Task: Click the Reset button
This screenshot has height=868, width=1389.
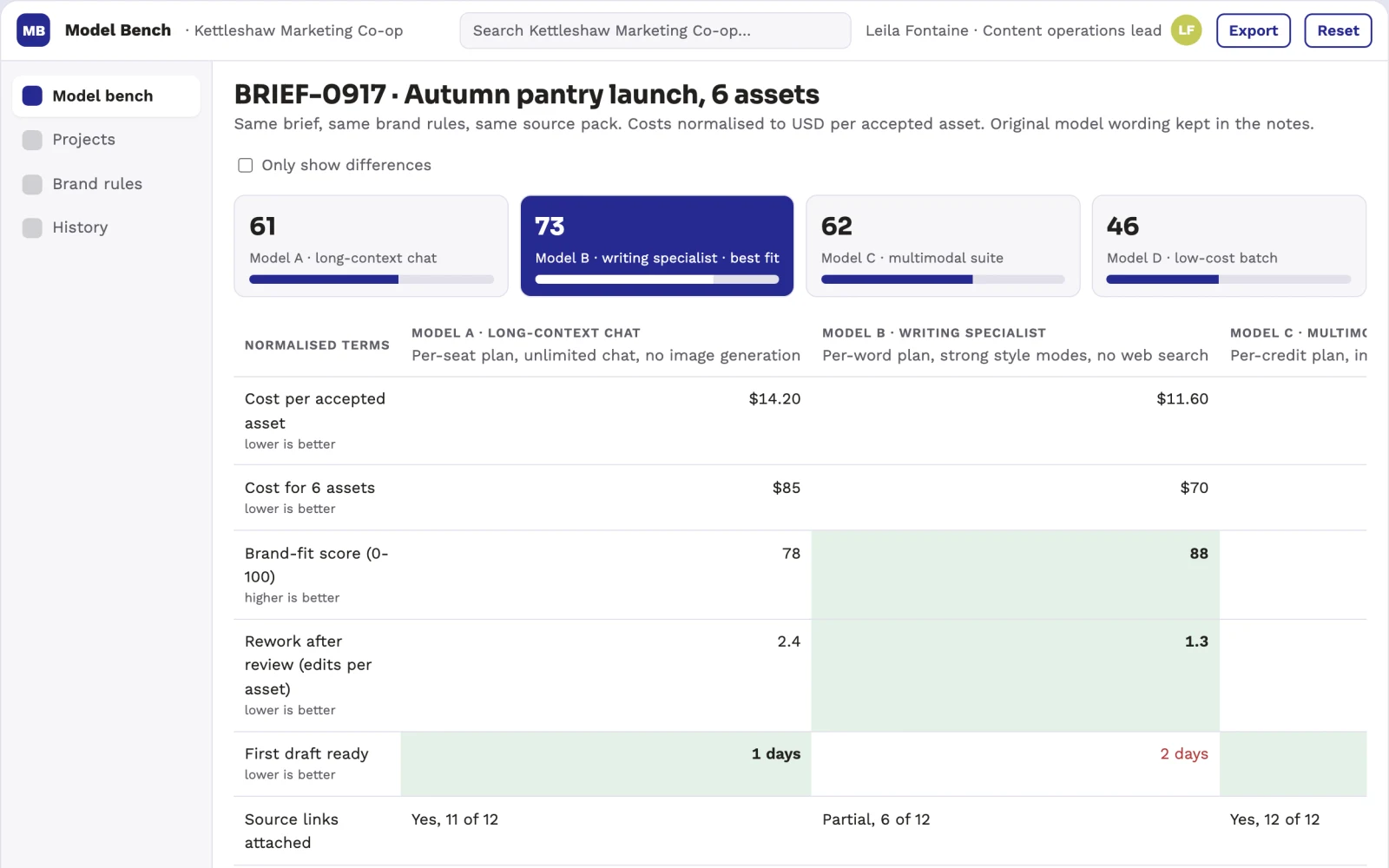Action: click(x=1338, y=30)
